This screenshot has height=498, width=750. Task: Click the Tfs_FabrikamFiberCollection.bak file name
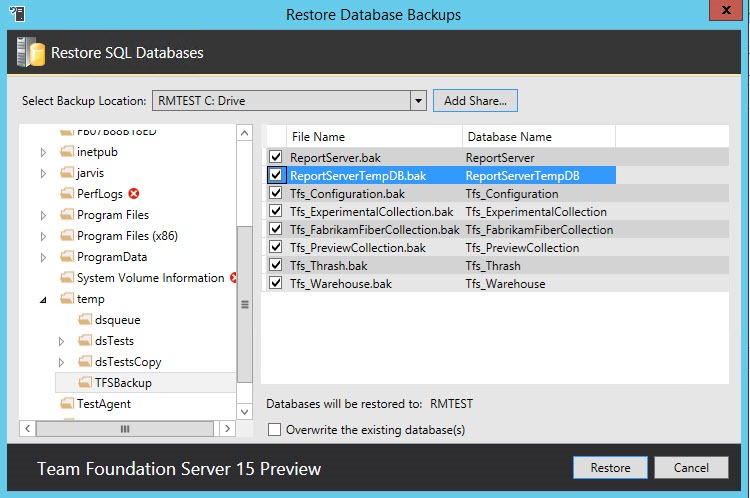tap(375, 230)
